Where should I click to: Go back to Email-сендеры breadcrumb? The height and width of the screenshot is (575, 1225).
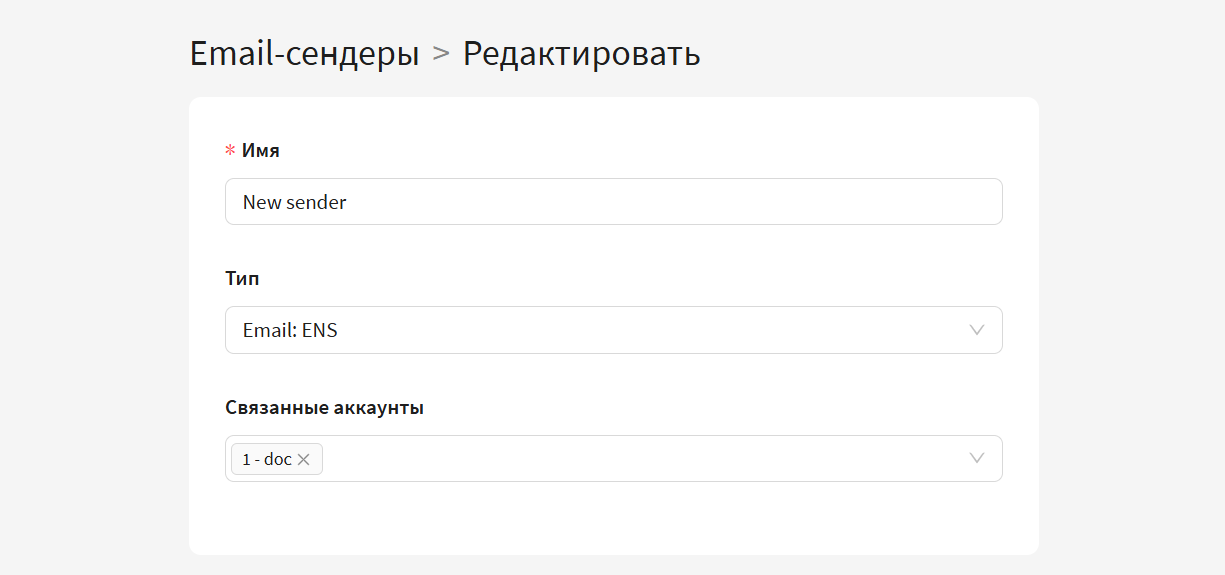coord(304,54)
